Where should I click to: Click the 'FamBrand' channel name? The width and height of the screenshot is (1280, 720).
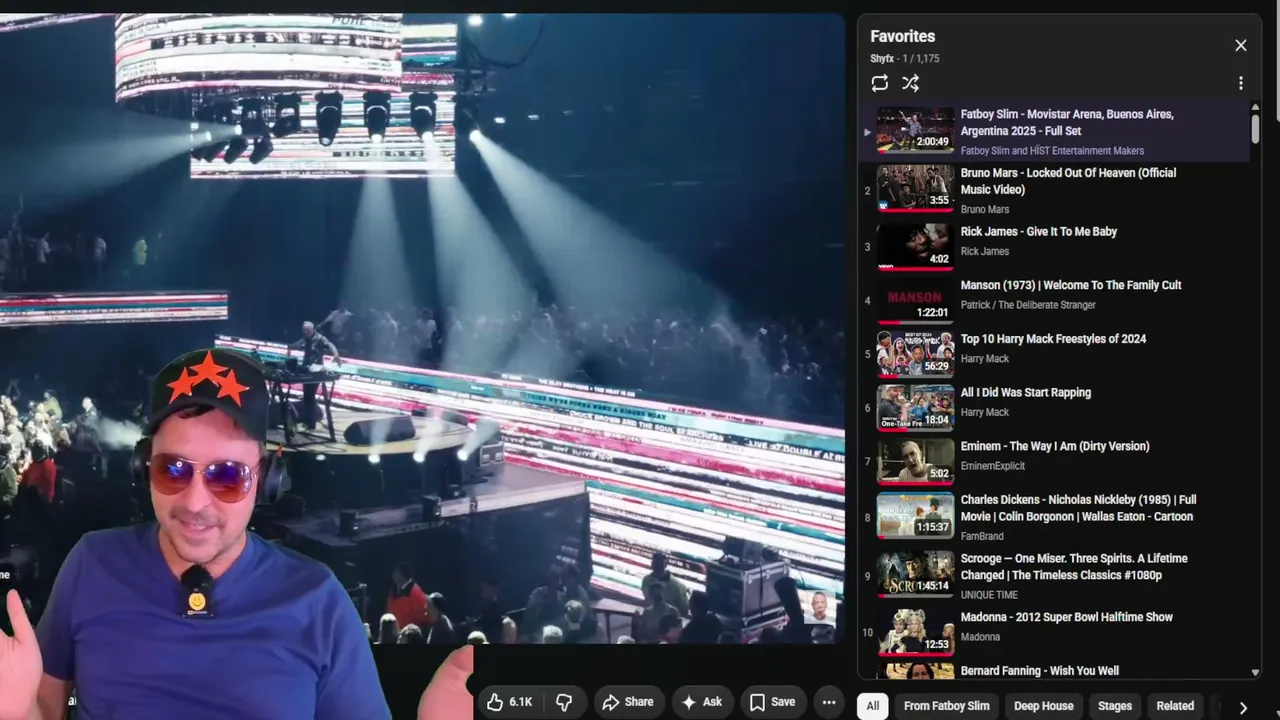(982, 537)
